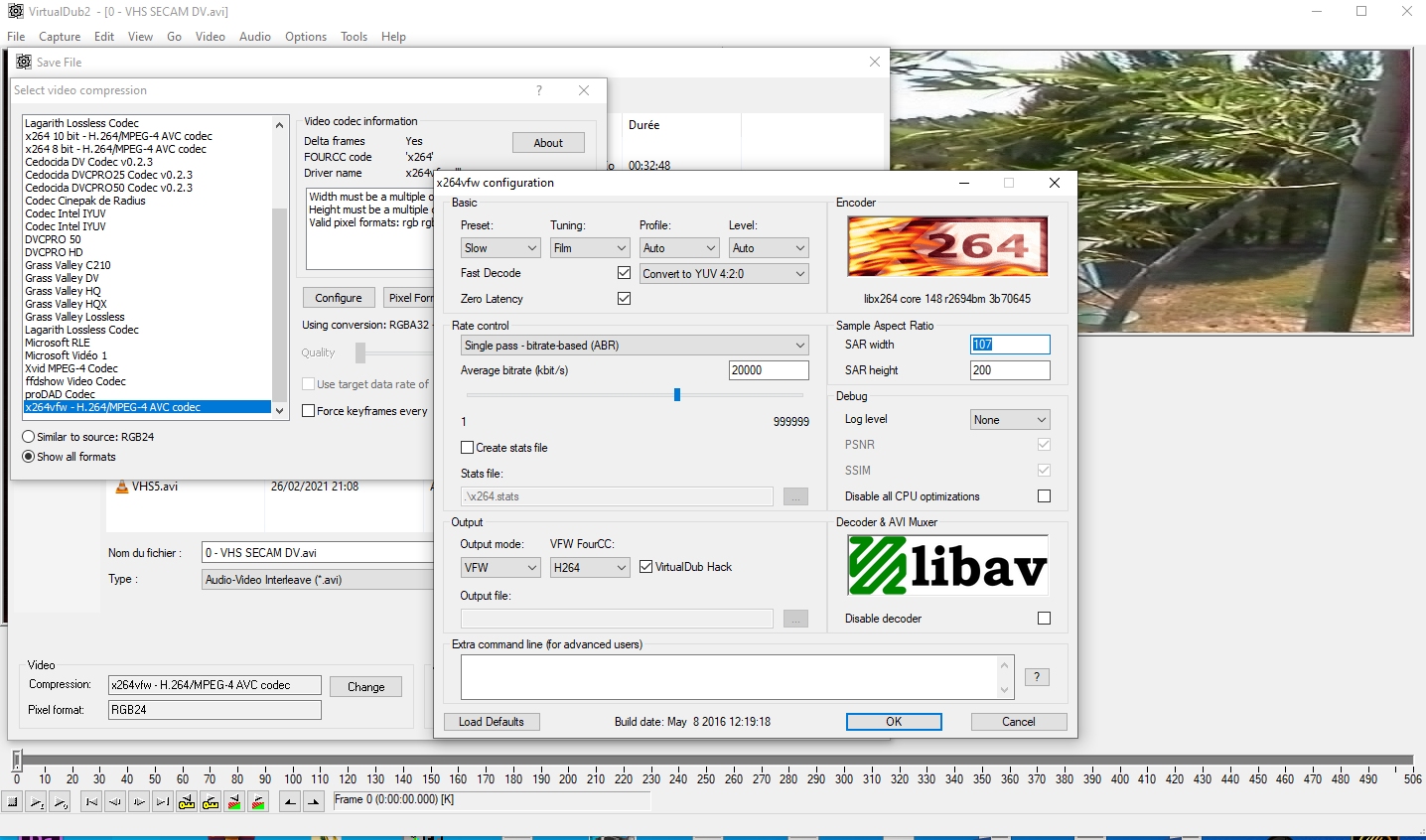Viewport: 1426px width, 840px height.
Task: Open the Tools menu
Action: pos(354,37)
